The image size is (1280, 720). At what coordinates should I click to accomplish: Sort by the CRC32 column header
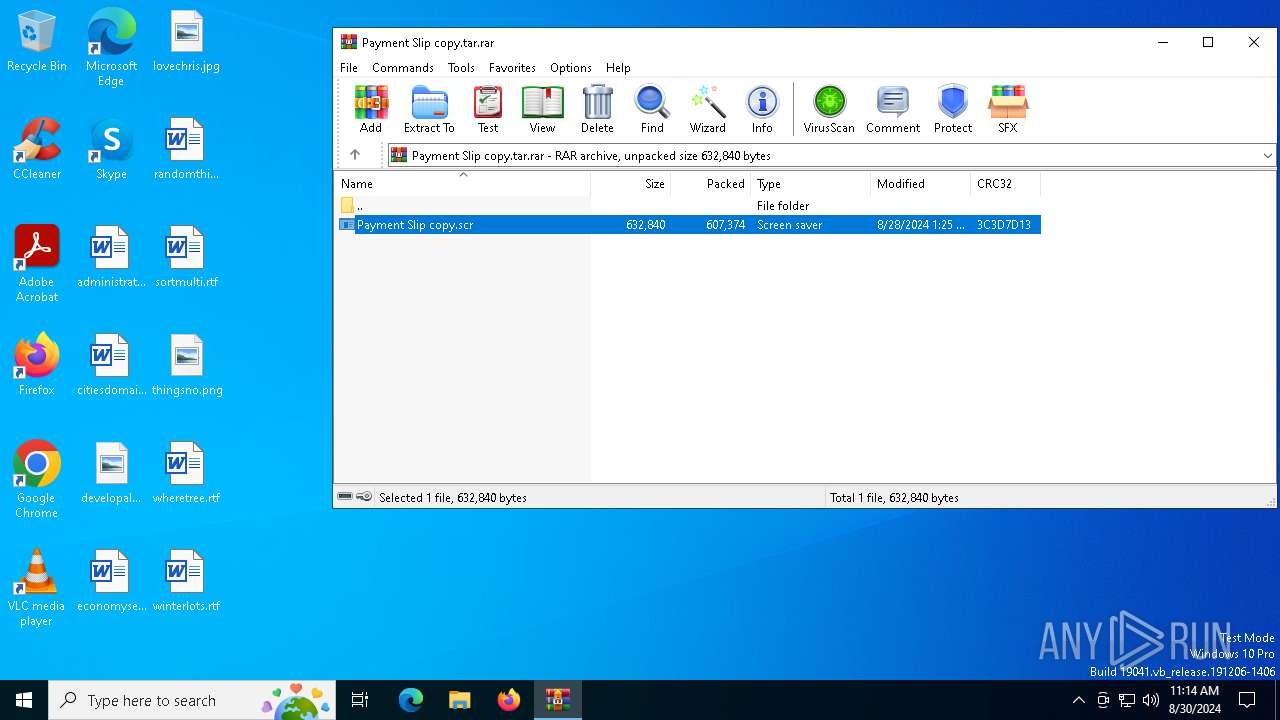tap(1005, 184)
